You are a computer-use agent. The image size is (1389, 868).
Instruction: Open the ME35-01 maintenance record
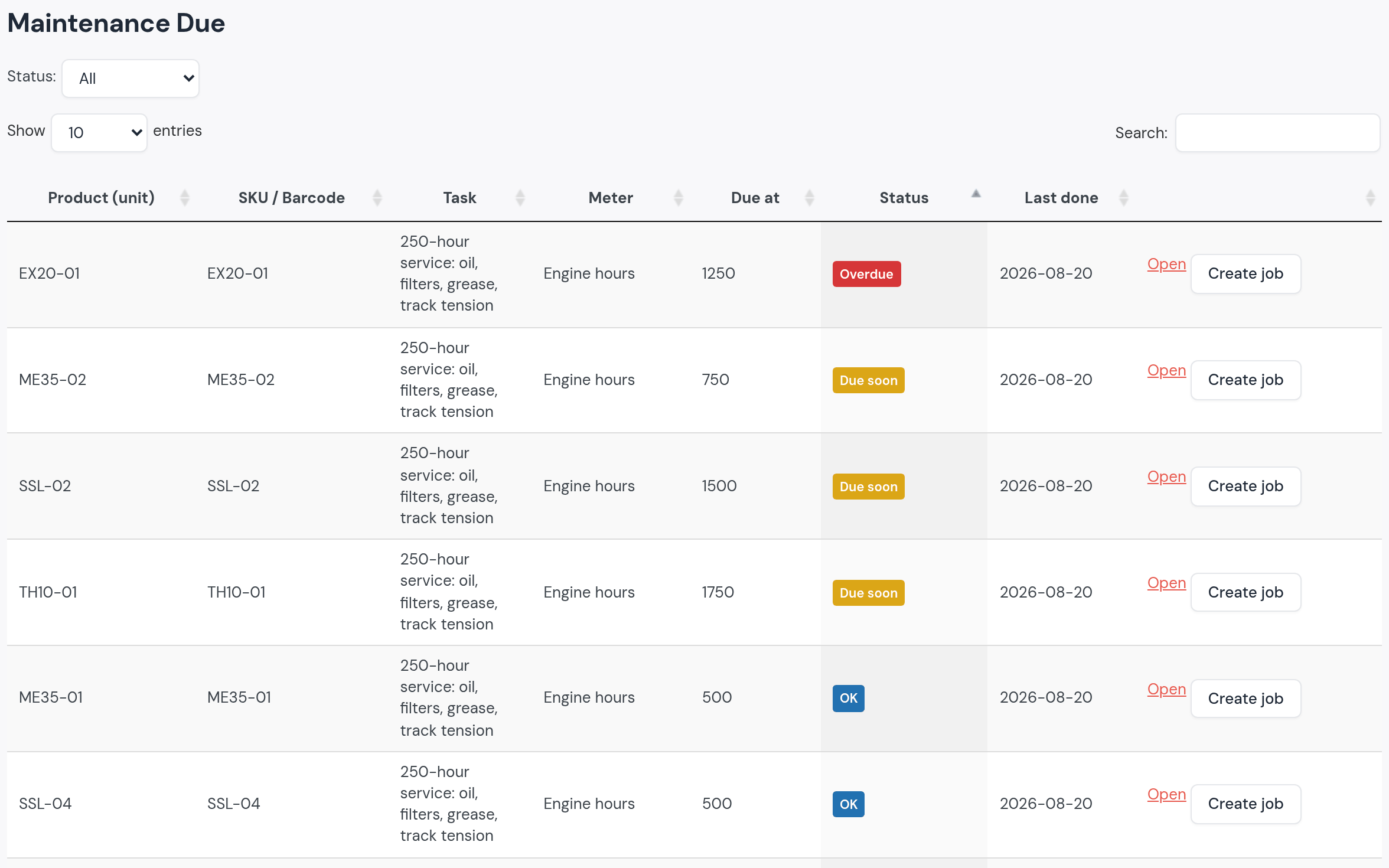pos(1166,689)
